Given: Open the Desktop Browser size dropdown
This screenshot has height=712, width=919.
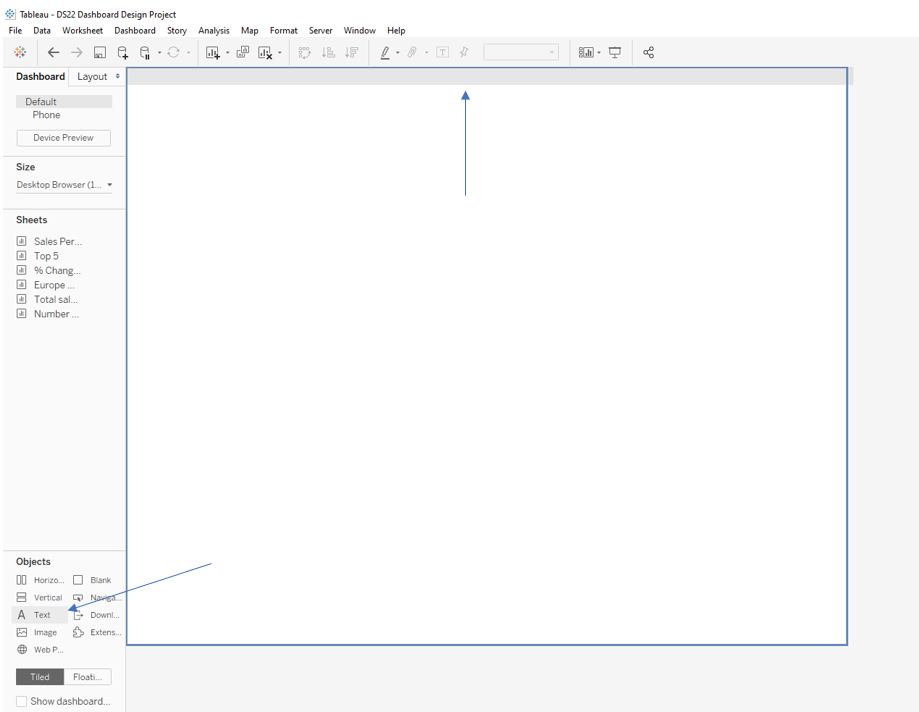Looking at the screenshot, I should (x=64, y=185).
